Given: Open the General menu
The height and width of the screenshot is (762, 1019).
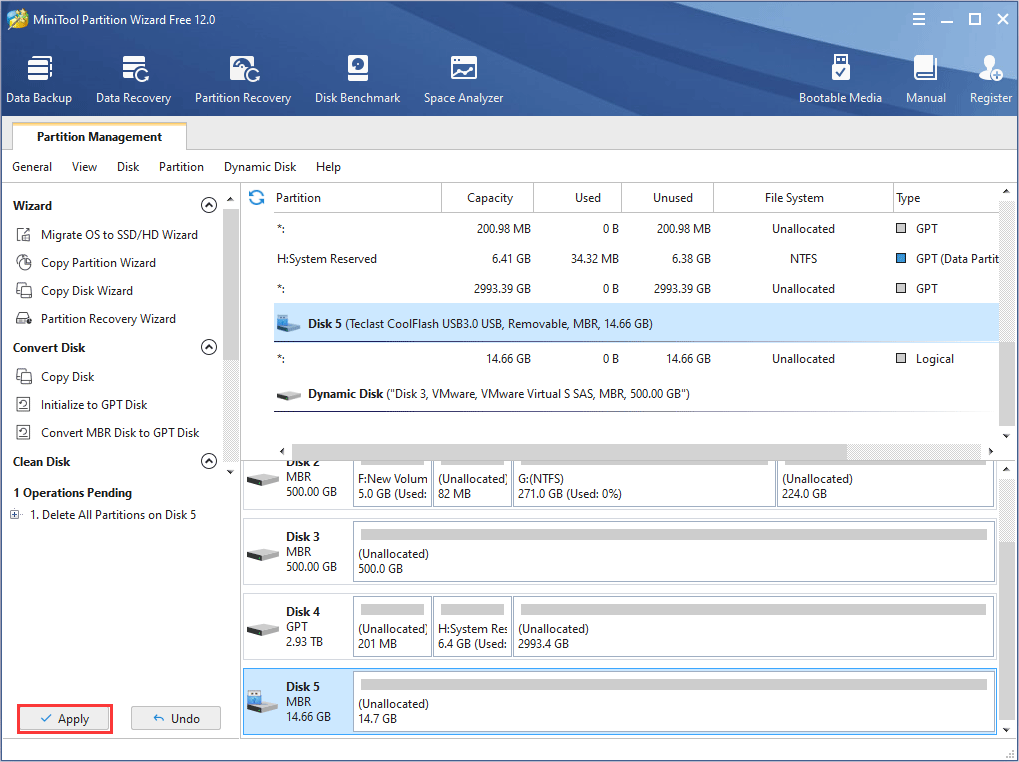Looking at the screenshot, I should 32,167.
